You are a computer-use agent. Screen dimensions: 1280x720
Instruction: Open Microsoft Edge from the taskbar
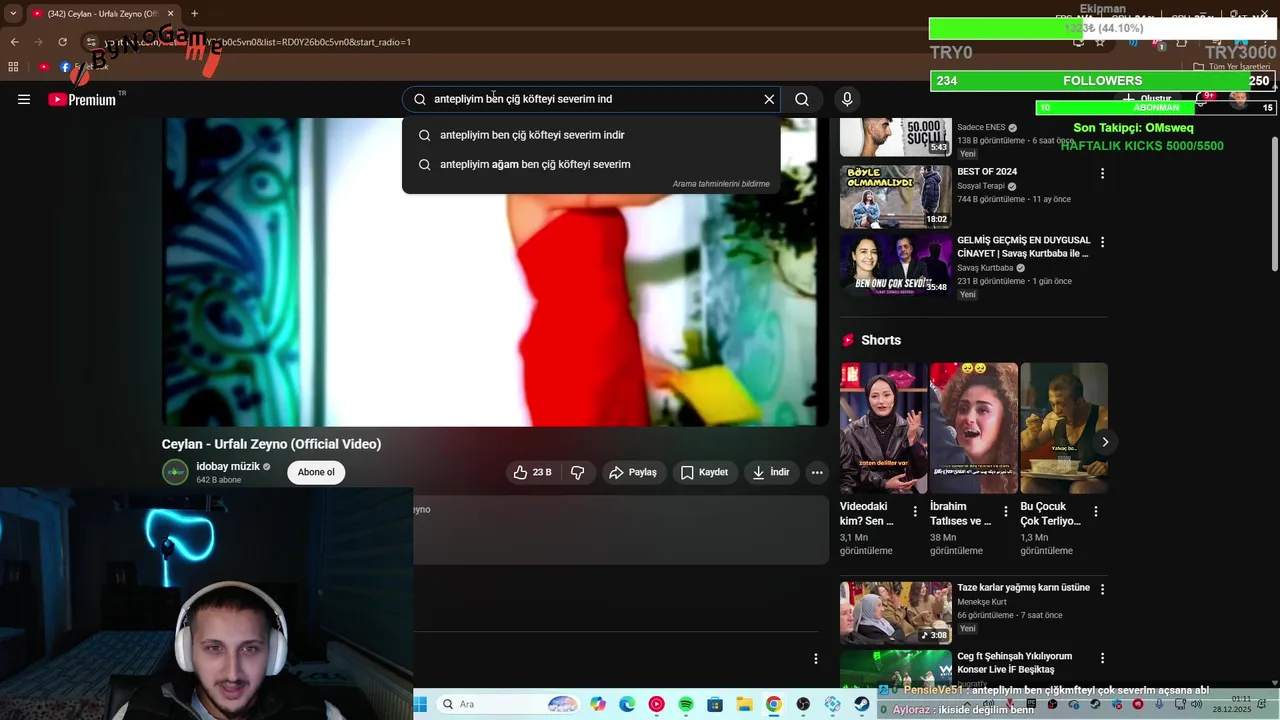627,704
